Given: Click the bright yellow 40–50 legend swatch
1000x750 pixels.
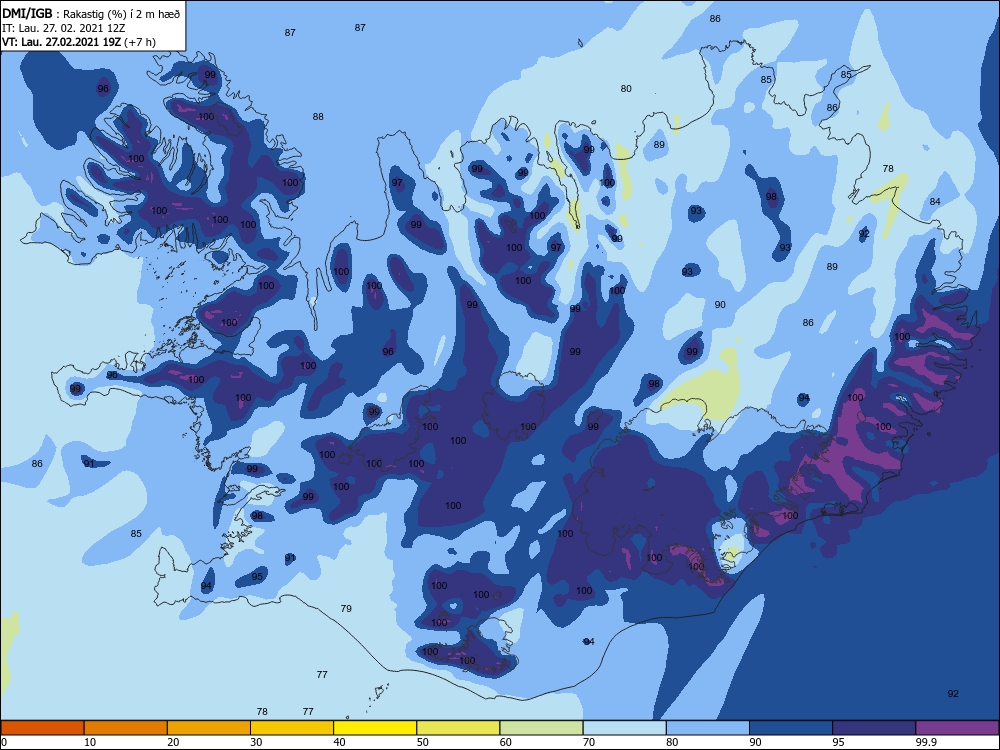Looking at the screenshot, I should click(375, 728).
